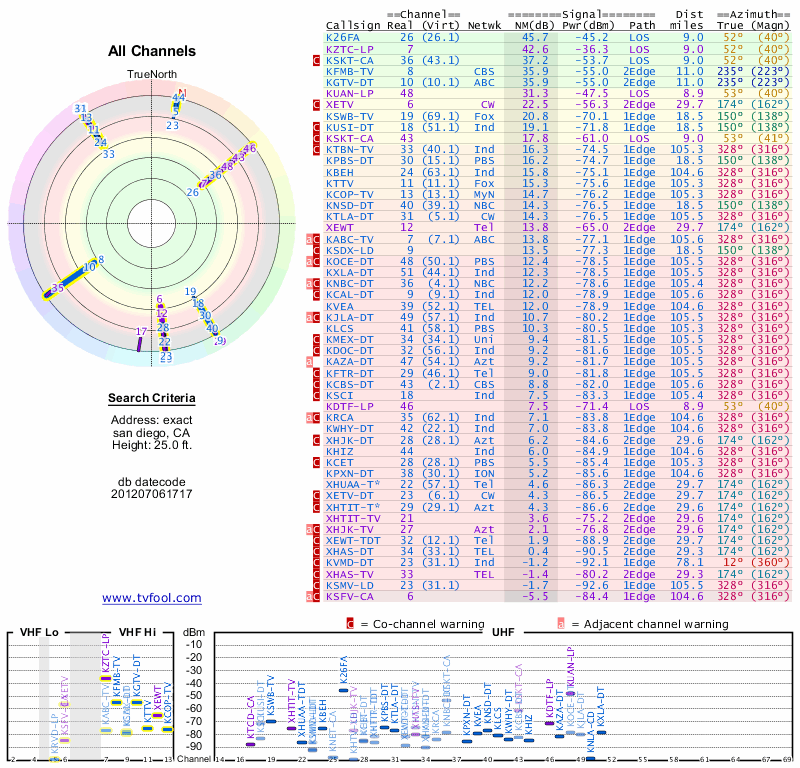Select the KDTF-LP callsign row
This screenshot has width=800, height=768.
point(558,407)
